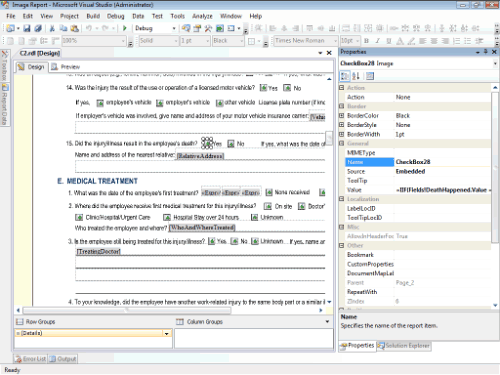The width and height of the screenshot is (500, 375).
Task: Switch to the Preview tab
Action: [66, 67]
